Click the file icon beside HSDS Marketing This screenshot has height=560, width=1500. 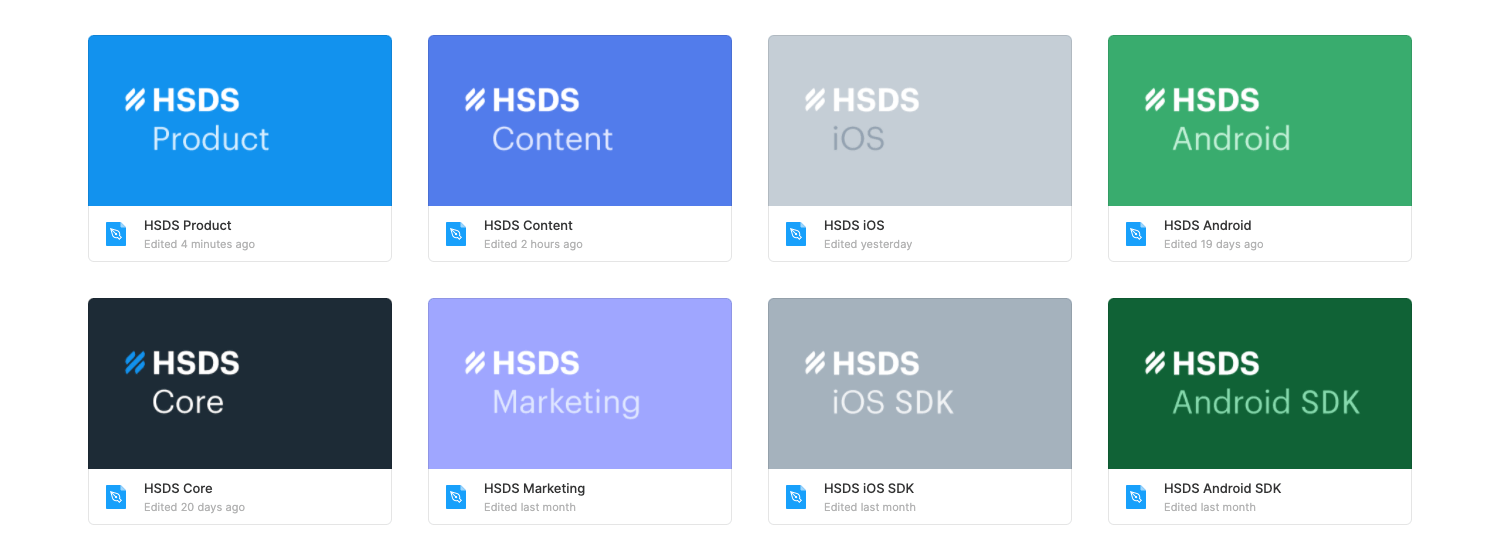pos(456,497)
